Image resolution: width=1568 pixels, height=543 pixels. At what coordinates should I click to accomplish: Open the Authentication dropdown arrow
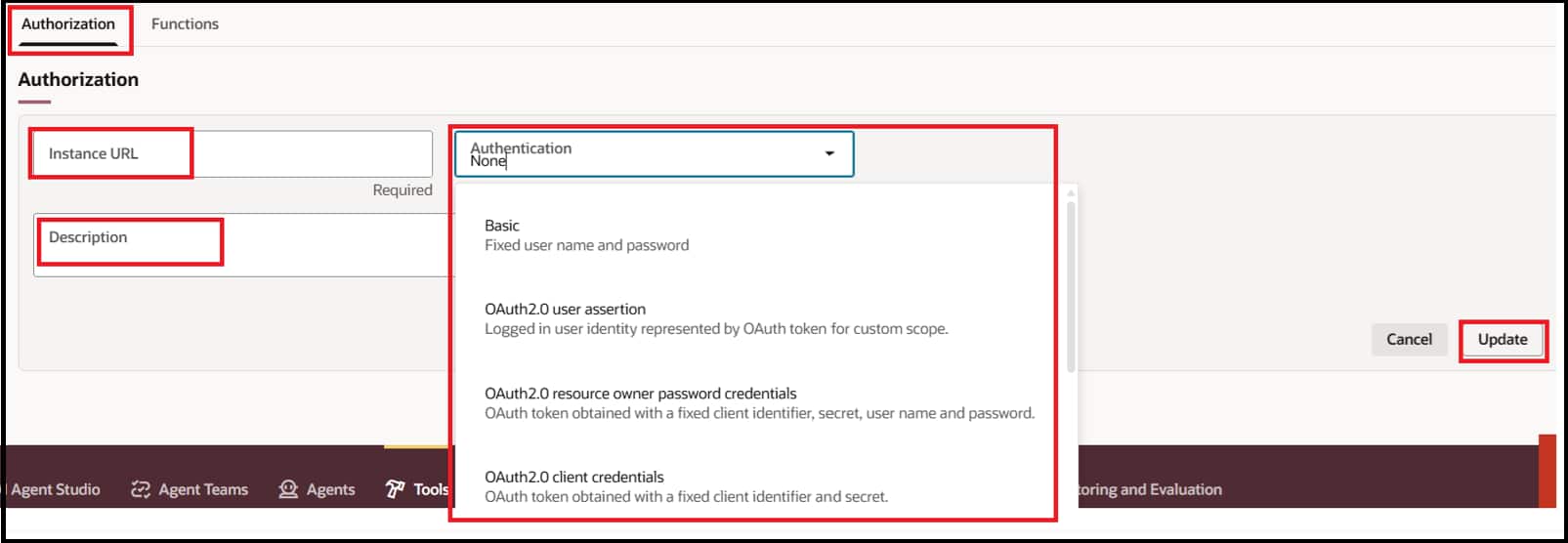click(829, 153)
